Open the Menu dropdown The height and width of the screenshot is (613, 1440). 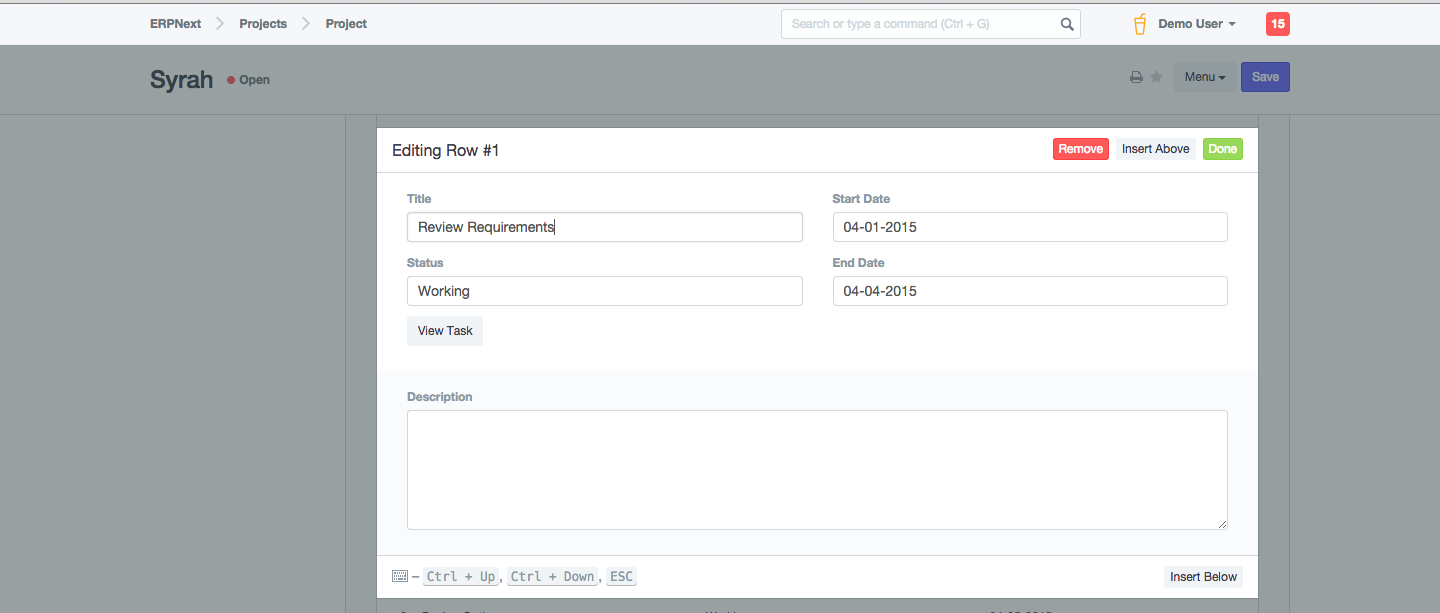click(x=1204, y=77)
